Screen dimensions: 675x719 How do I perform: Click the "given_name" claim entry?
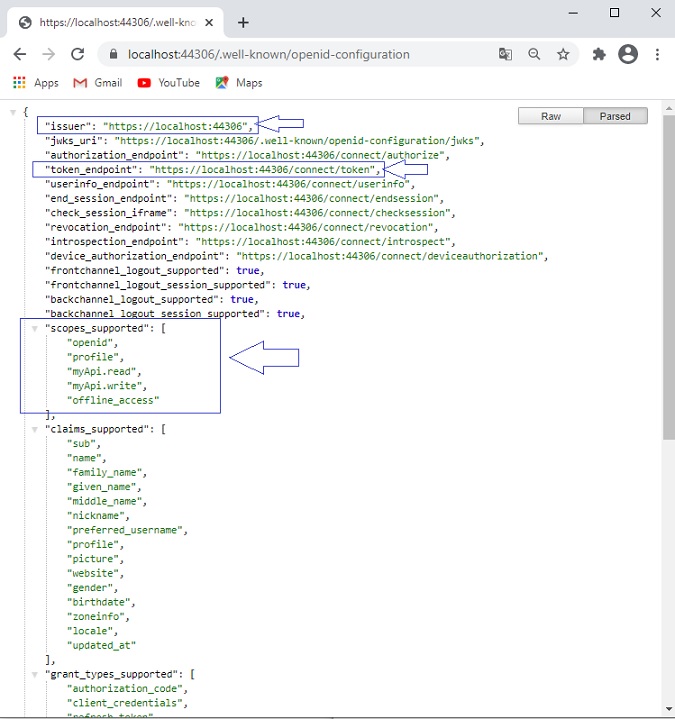(101, 487)
